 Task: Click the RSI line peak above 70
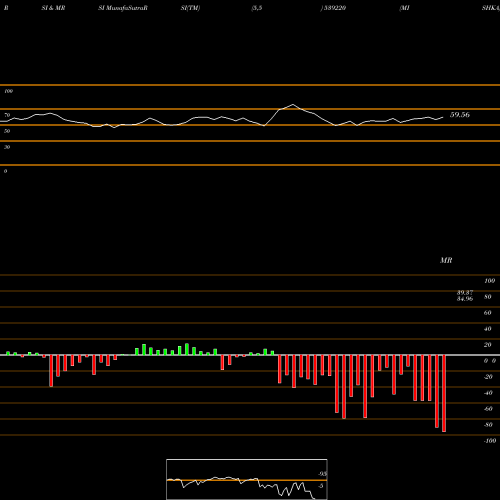293,105
